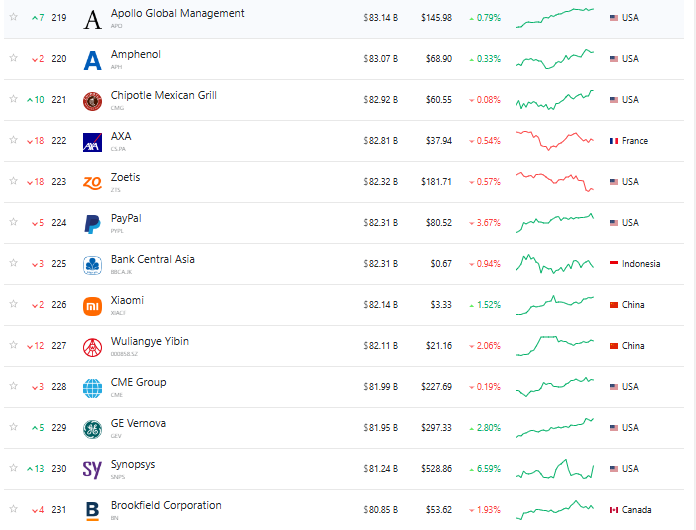Click the Bank Central Asia logo
696x530 pixels.
[x=92, y=265]
